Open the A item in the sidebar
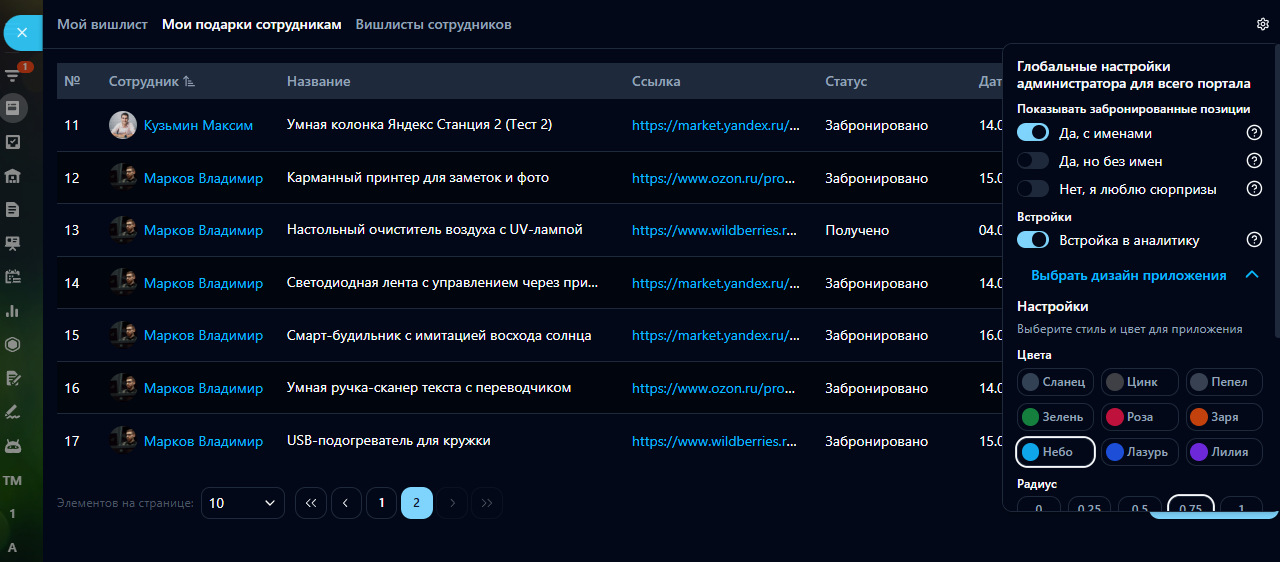 point(13,547)
